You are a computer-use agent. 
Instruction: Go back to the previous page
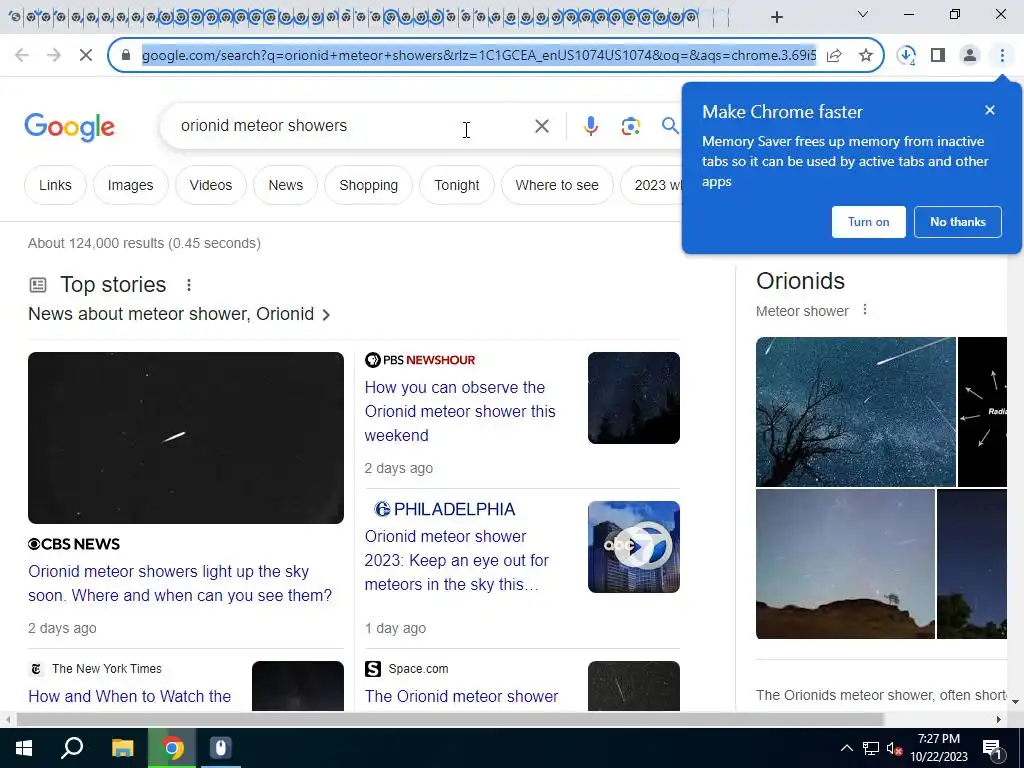pyautogui.click(x=22, y=56)
